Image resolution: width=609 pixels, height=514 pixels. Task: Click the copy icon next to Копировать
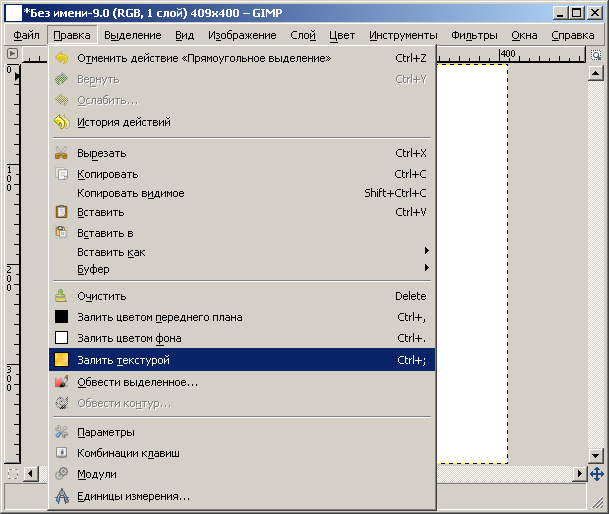tap(61, 174)
